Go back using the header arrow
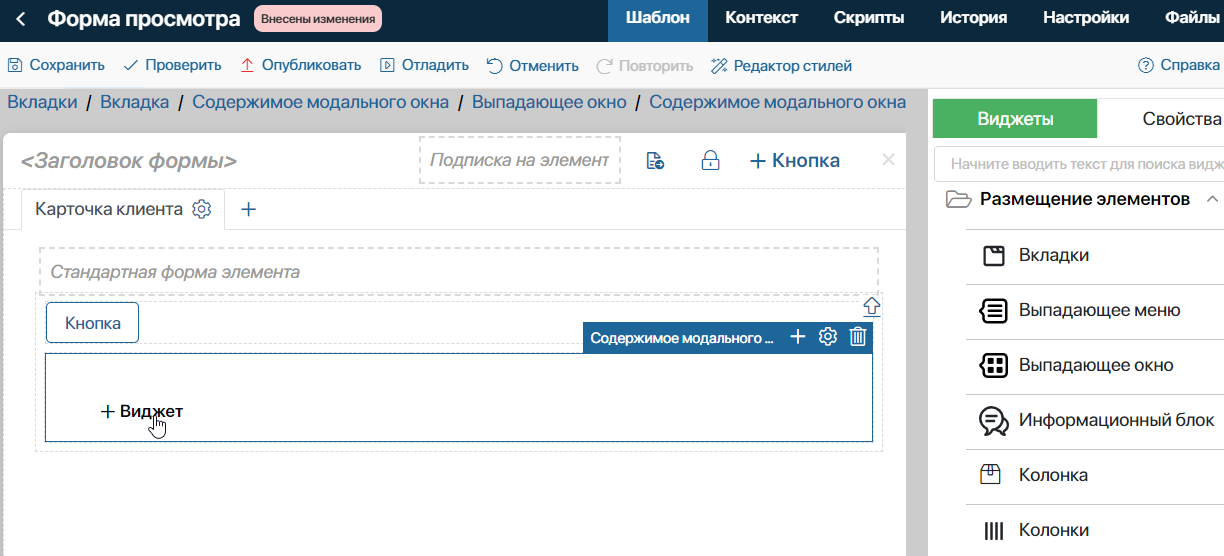This screenshot has width=1224, height=556. pos(21,19)
